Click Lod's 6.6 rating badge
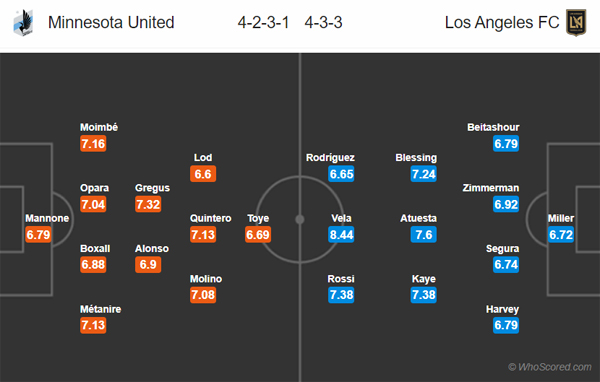Viewport: 600px width, 382px height. [x=203, y=174]
